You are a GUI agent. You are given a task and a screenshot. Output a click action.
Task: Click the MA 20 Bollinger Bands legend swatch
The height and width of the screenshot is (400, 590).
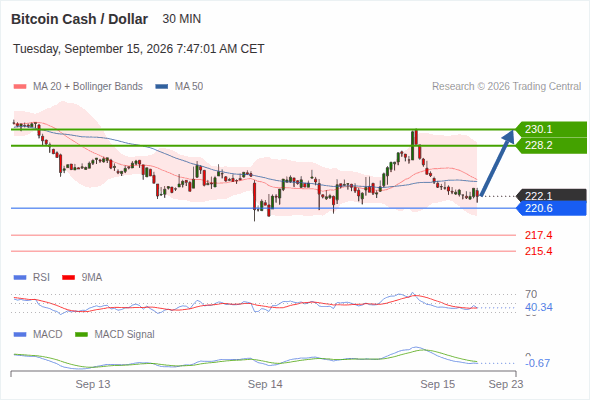(20, 87)
